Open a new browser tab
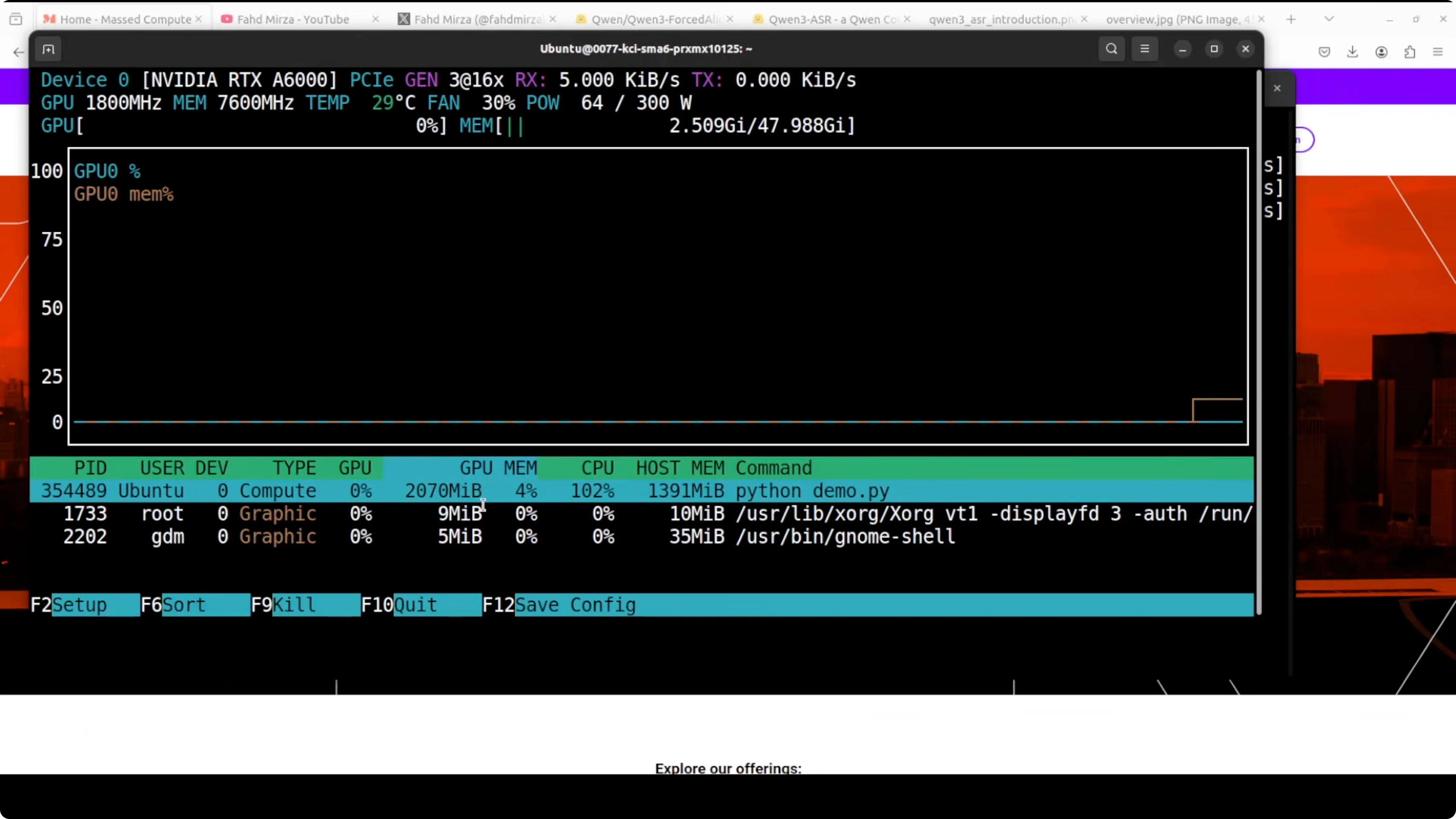Viewport: 1456px width, 819px height. coord(1291,19)
